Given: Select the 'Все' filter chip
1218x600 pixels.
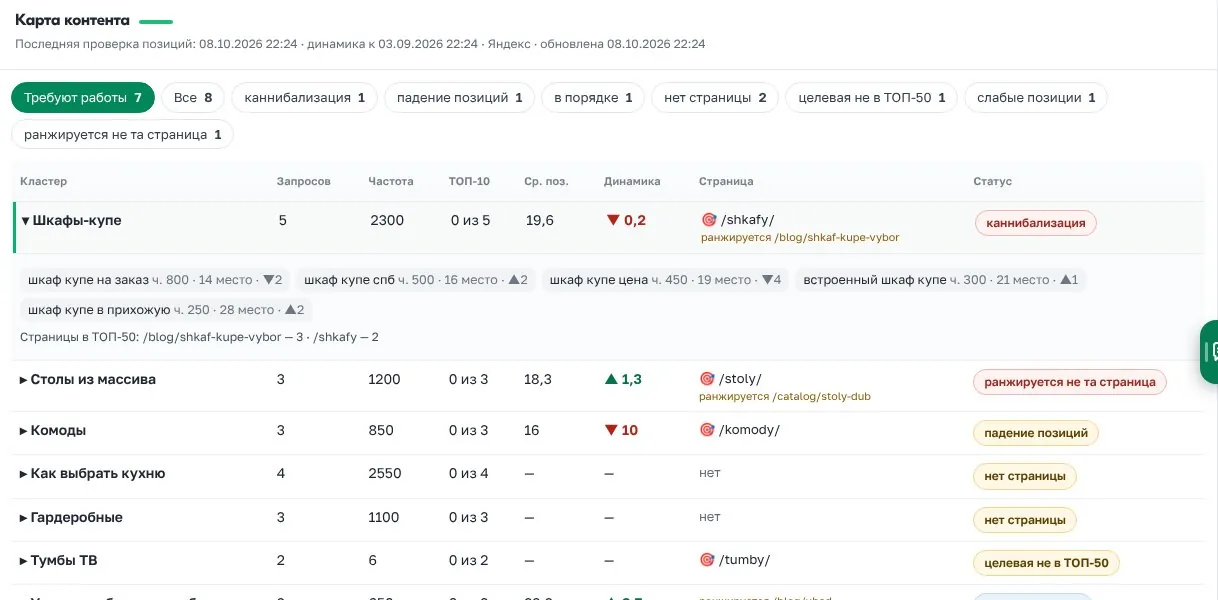Looking at the screenshot, I should coord(193,98).
